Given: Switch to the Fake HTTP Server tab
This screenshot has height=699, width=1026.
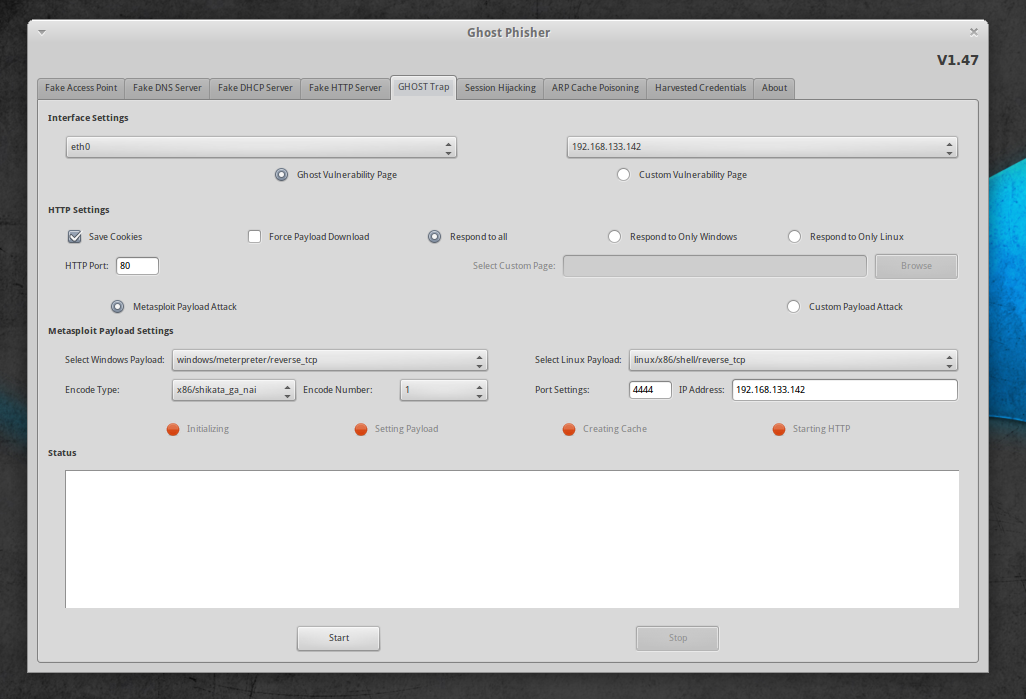Looking at the screenshot, I should click(345, 88).
